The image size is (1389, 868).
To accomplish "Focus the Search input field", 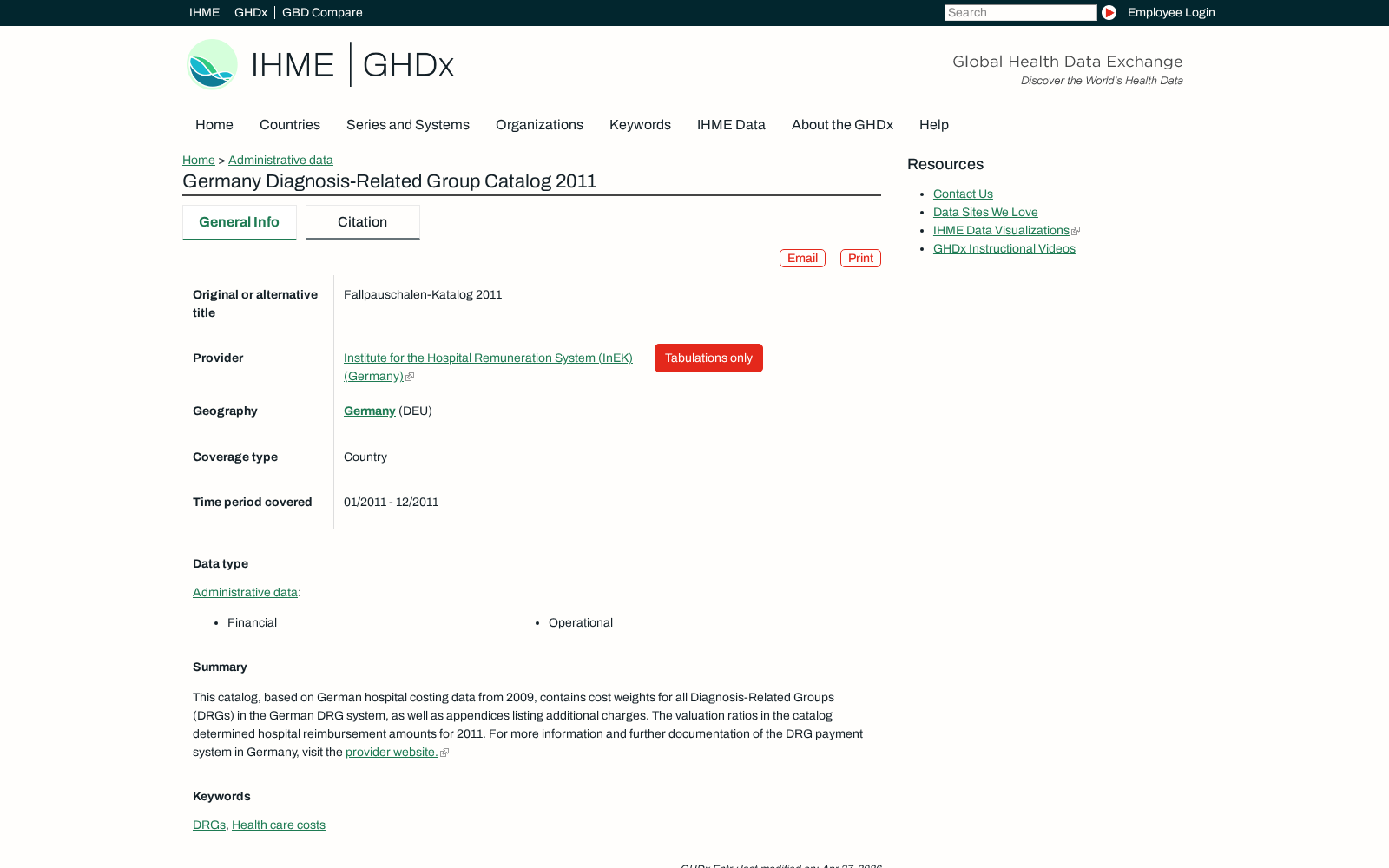I will click(1021, 12).
